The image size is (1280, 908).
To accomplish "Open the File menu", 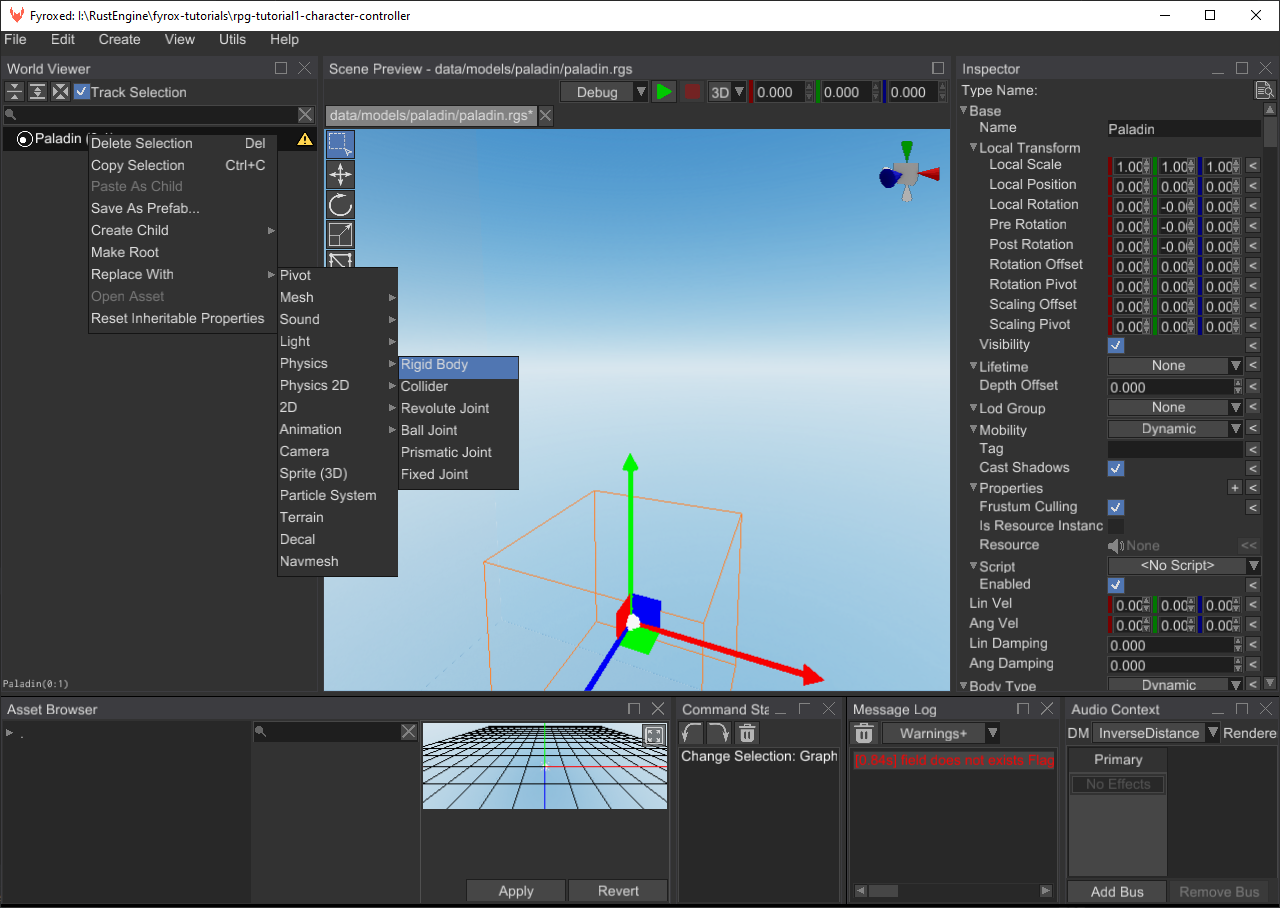I will point(15,39).
